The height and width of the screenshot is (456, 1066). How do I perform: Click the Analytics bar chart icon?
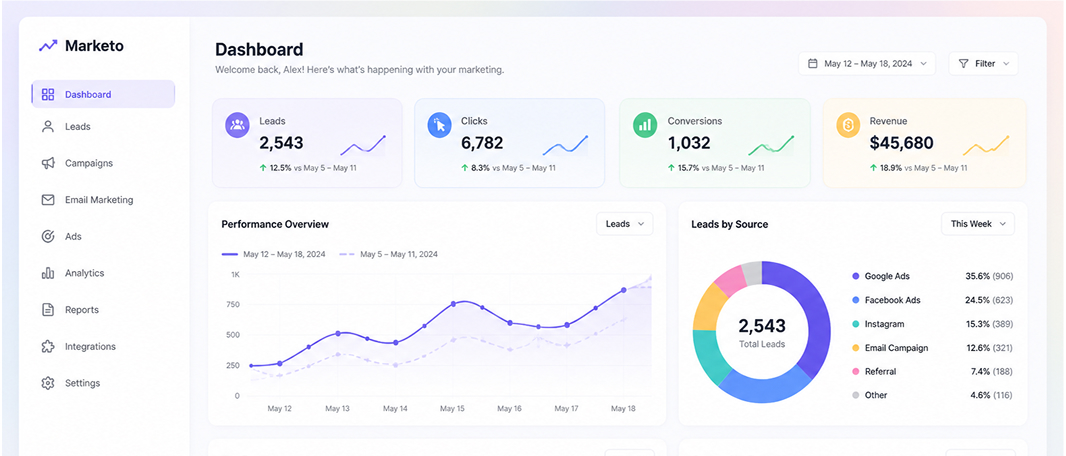[48, 273]
